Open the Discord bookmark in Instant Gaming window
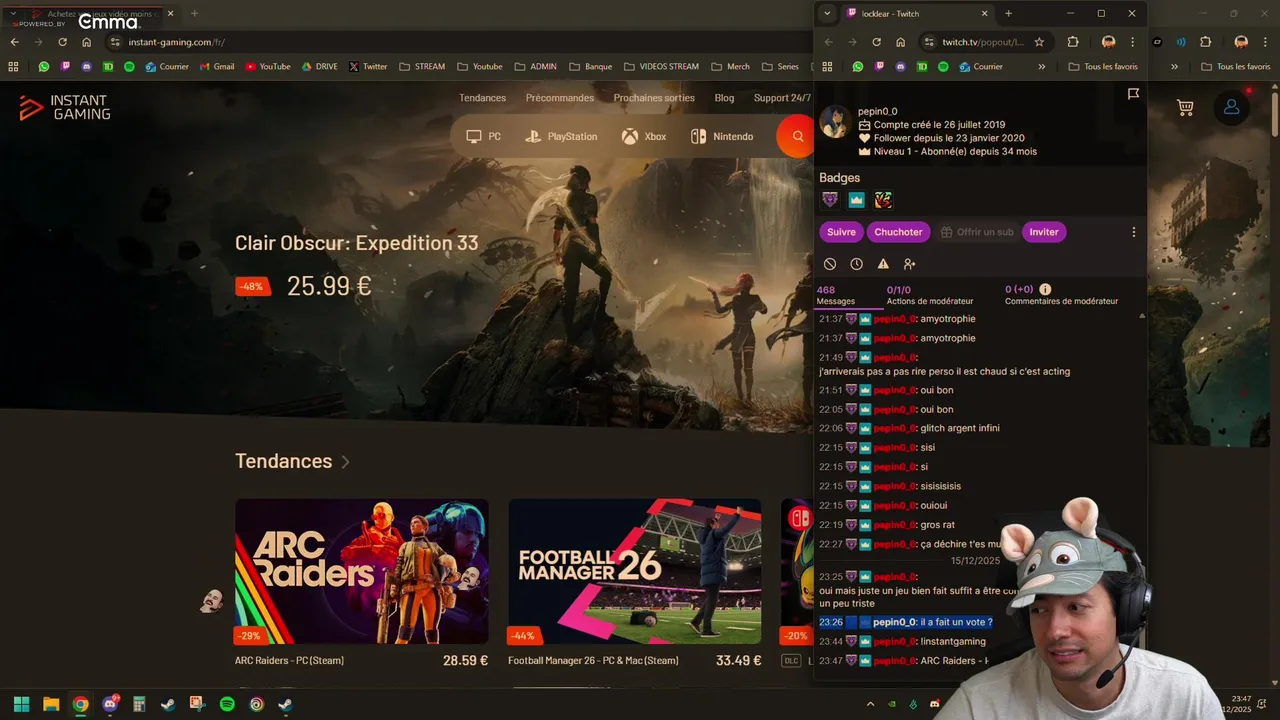 [86, 67]
